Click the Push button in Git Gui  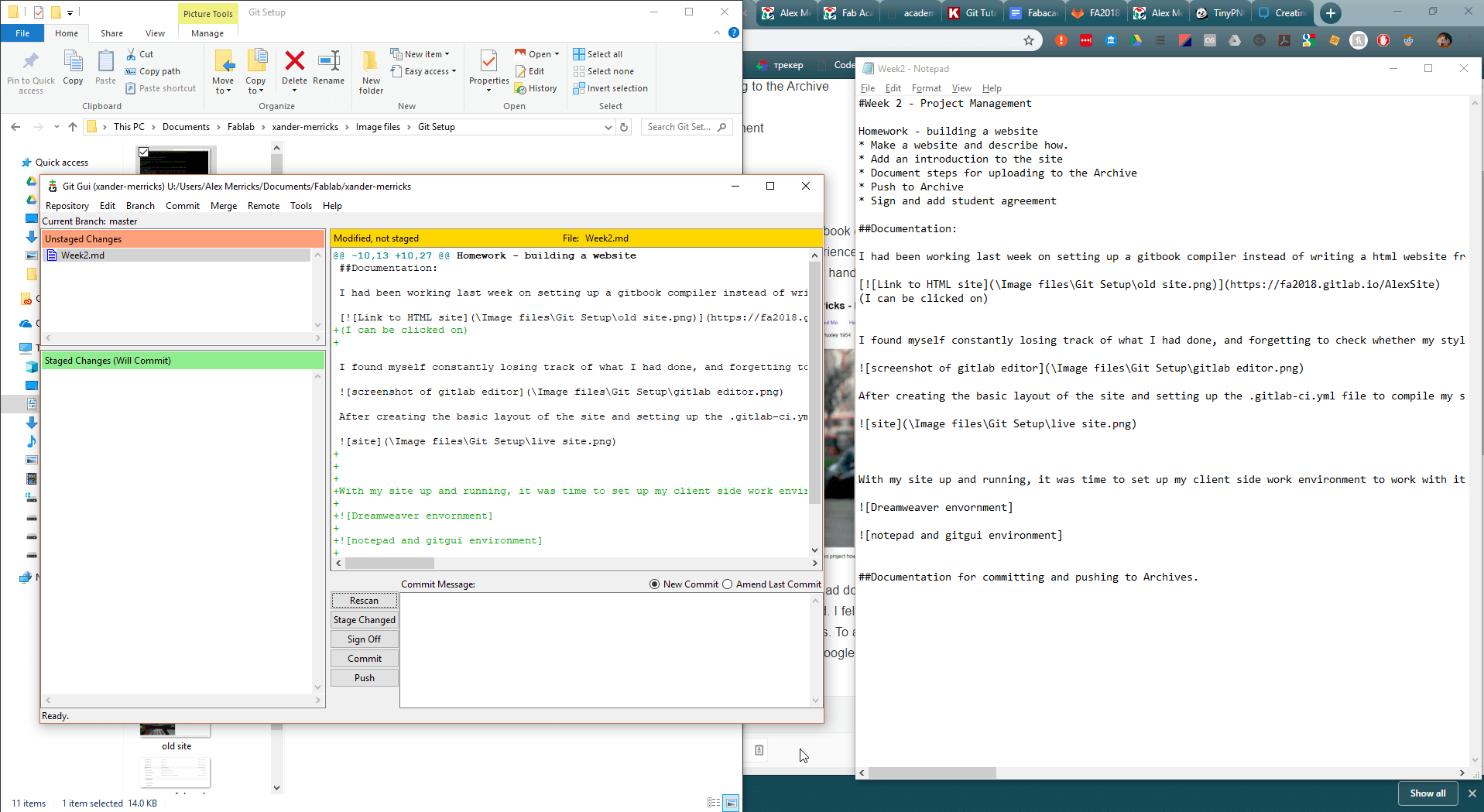tap(364, 677)
